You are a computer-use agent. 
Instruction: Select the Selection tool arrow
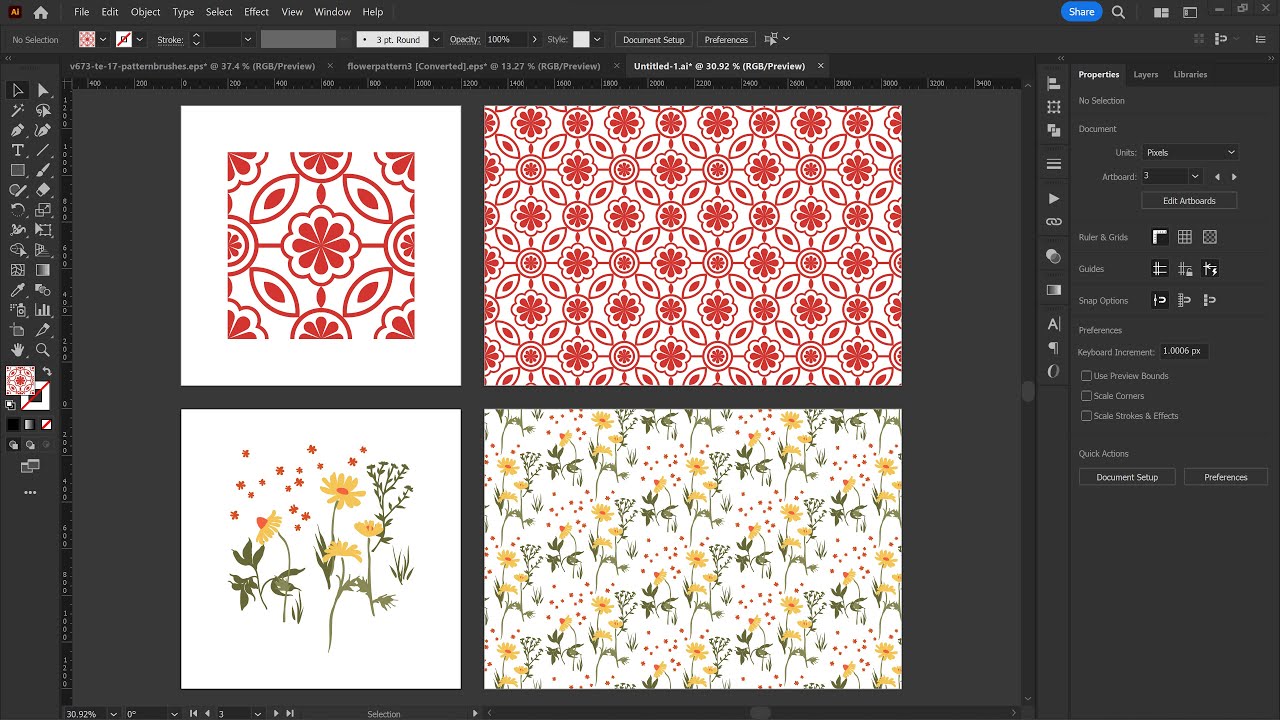tap(17, 90)
